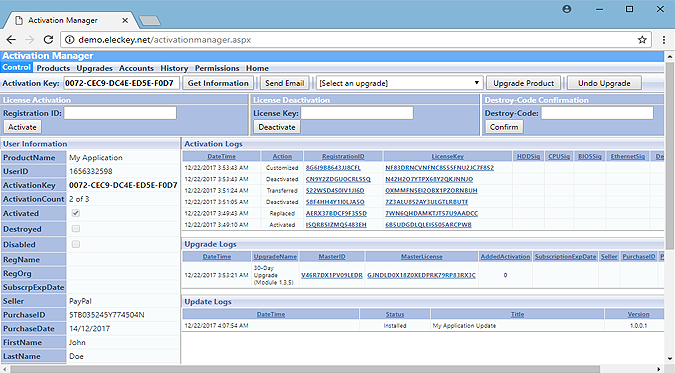Open the MasterID link in Upgrade Logs row
Image resolution: width=675 pixels, height=373 pixels.
click(332, 275)
